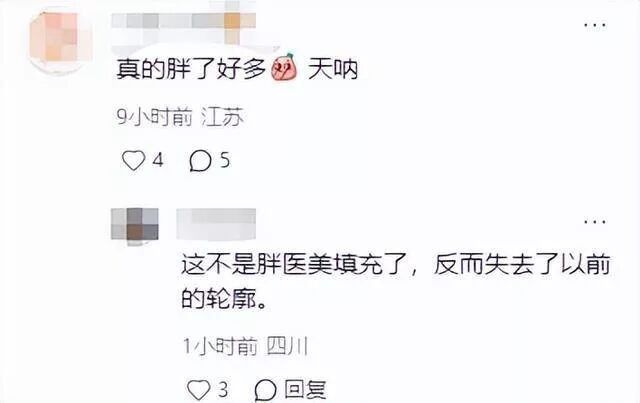Image resolution: width=640 pixels, height=403 pixels.
Task: Click the '1小时前 四川' reply timestamp
Action: pos(245,347)
